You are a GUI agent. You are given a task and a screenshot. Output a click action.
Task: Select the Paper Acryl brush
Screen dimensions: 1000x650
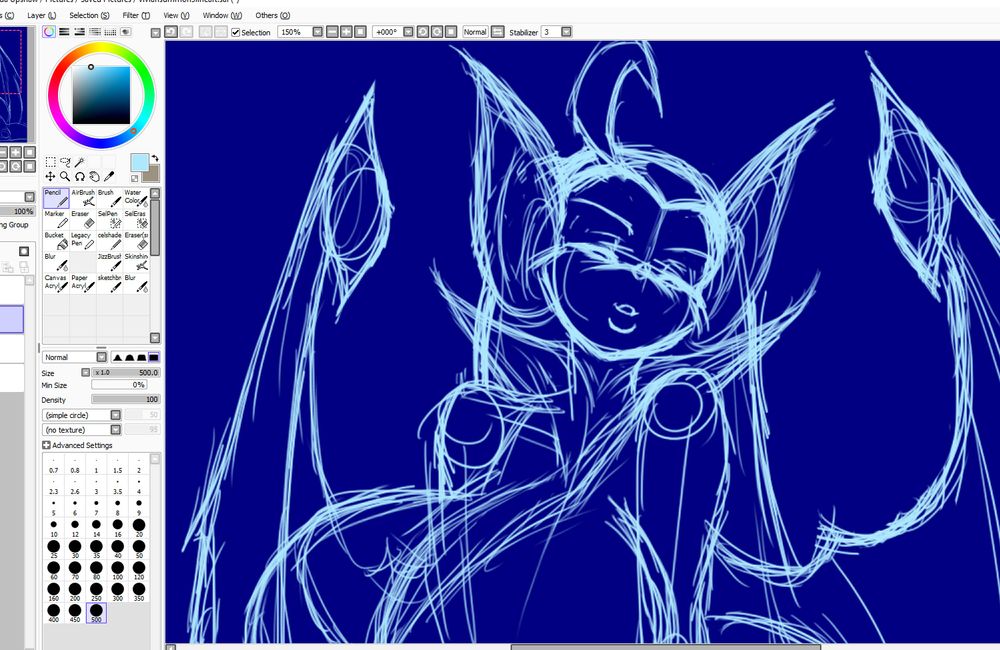click(x=83, y=283)
